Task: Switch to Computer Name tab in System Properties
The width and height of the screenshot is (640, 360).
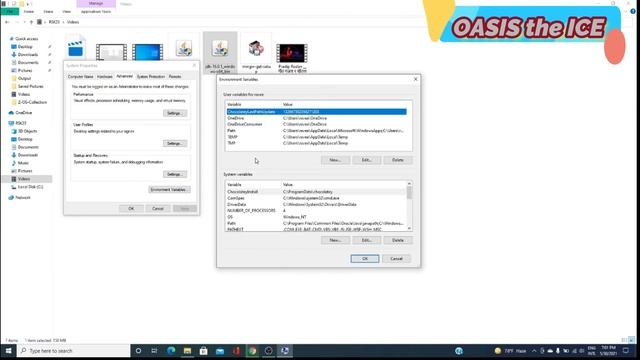Action: tap(80, 77)
